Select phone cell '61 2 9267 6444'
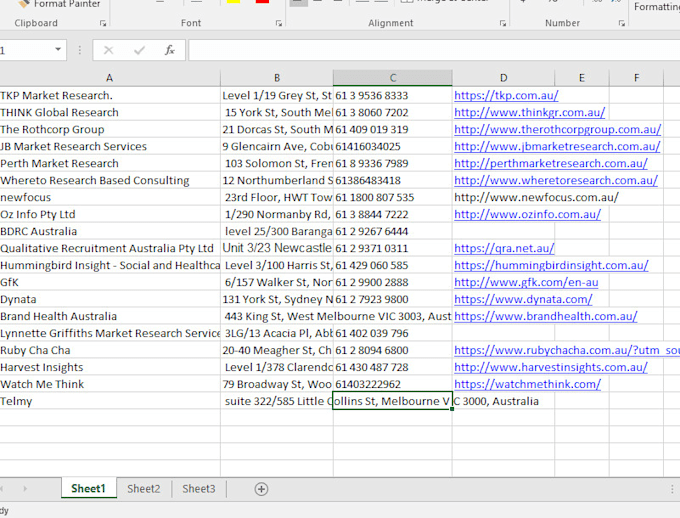Viewport: 680px width, 518px height. click(x=393, y=231)
